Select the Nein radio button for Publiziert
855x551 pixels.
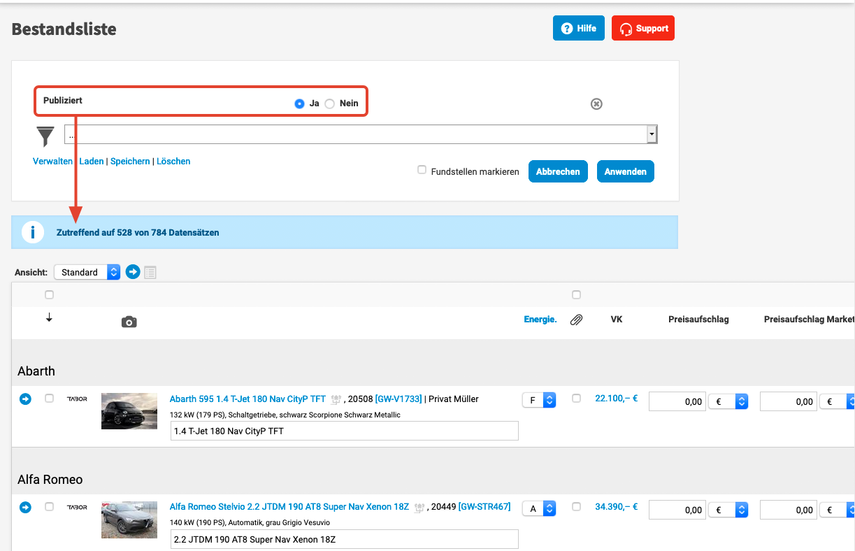(329, 103)
